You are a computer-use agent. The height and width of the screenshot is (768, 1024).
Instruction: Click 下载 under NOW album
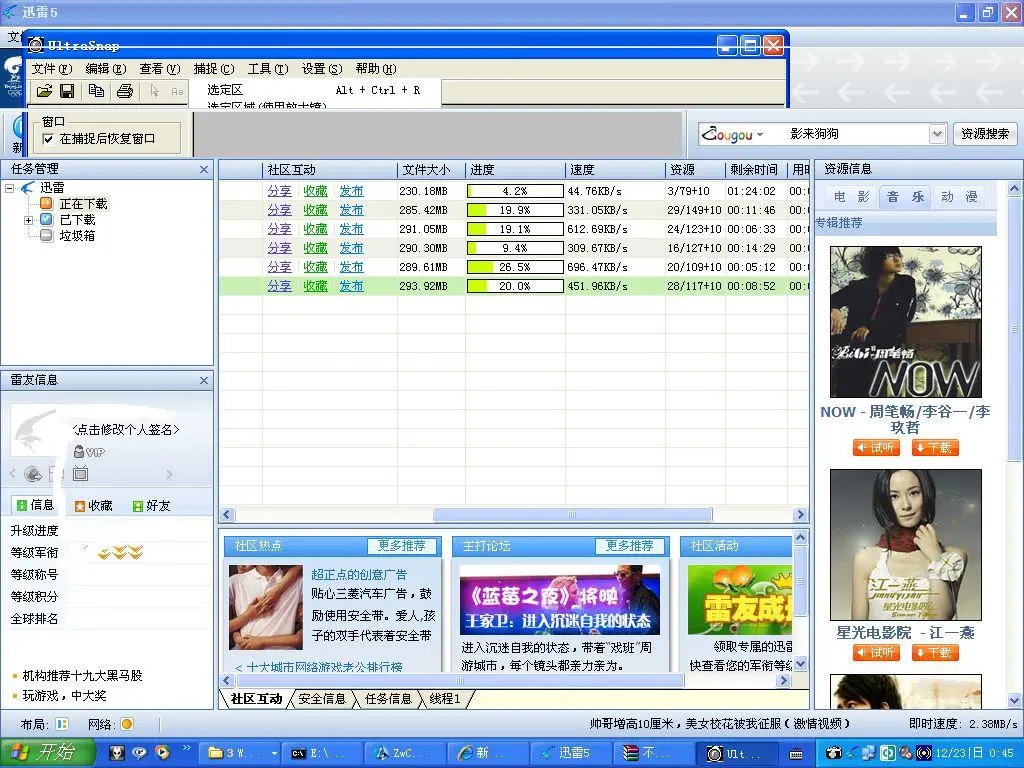coord(935,447)
